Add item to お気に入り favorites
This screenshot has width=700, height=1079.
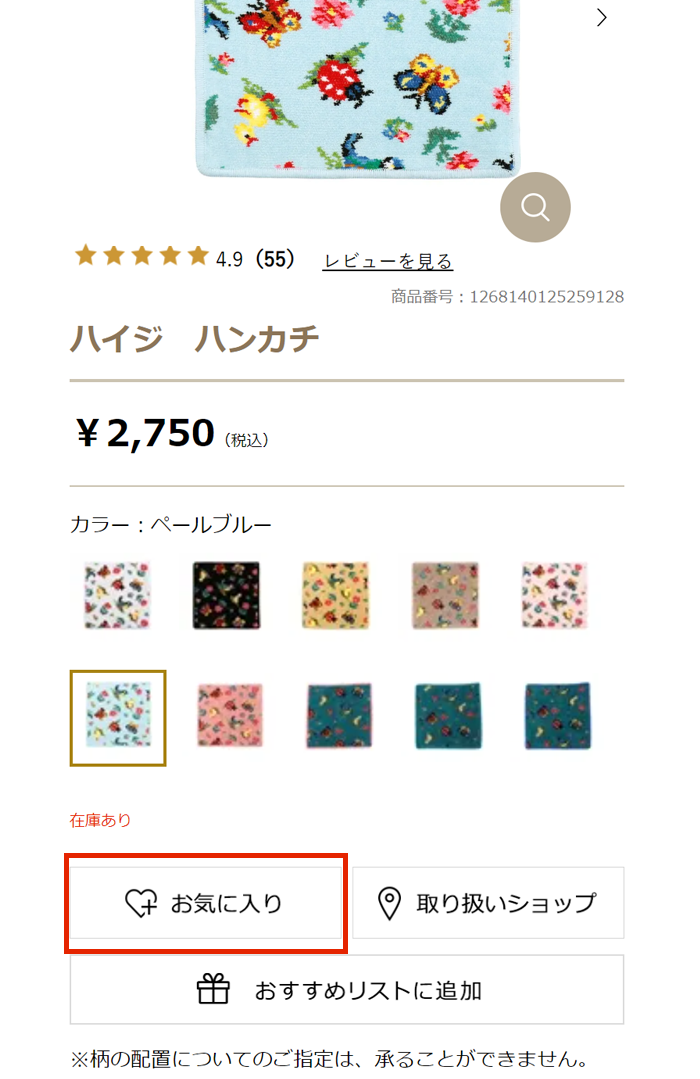point(206,903)
